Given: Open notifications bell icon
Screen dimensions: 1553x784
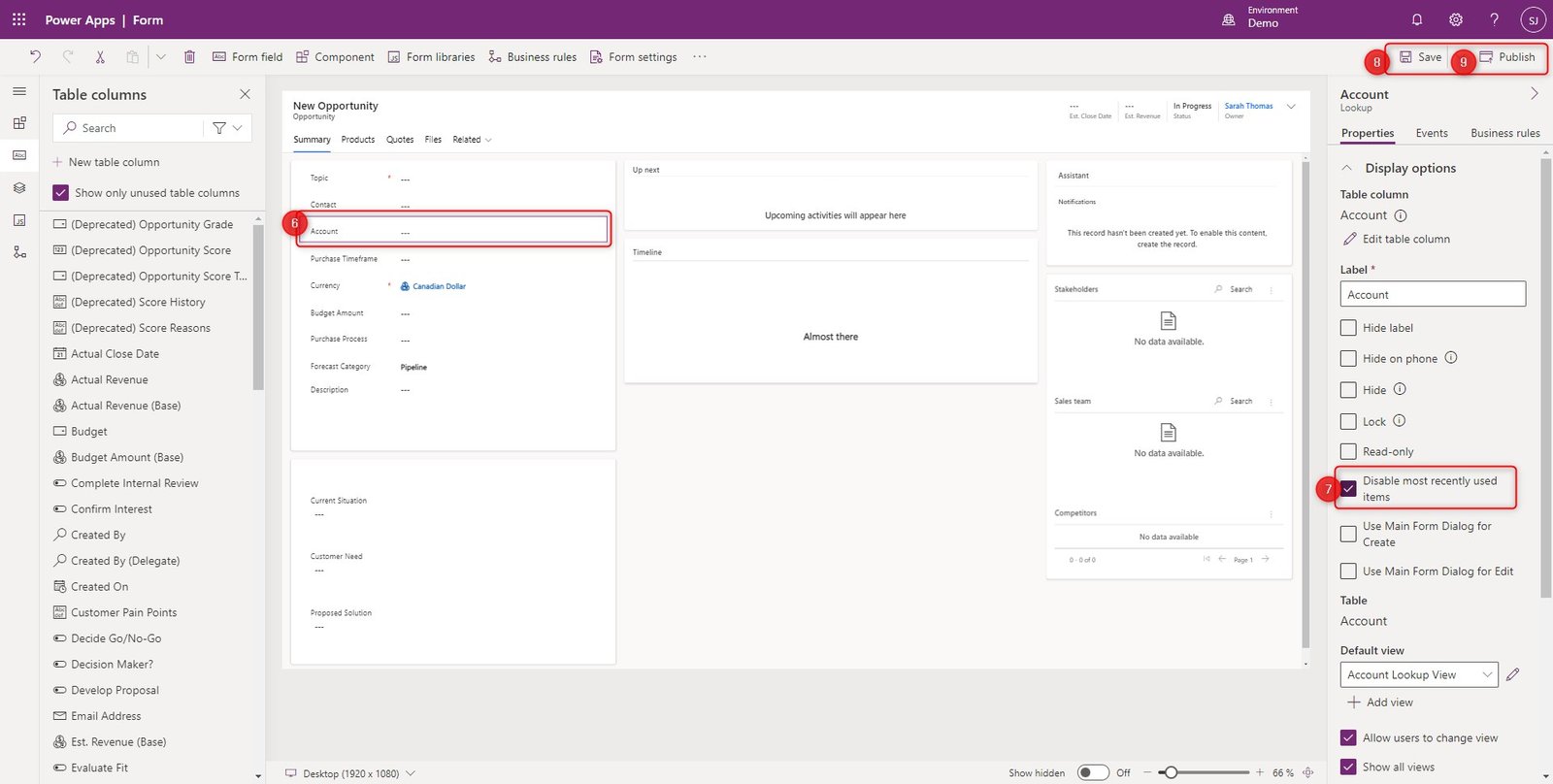Looking at the screenshot, I should tap(1417, 19).
